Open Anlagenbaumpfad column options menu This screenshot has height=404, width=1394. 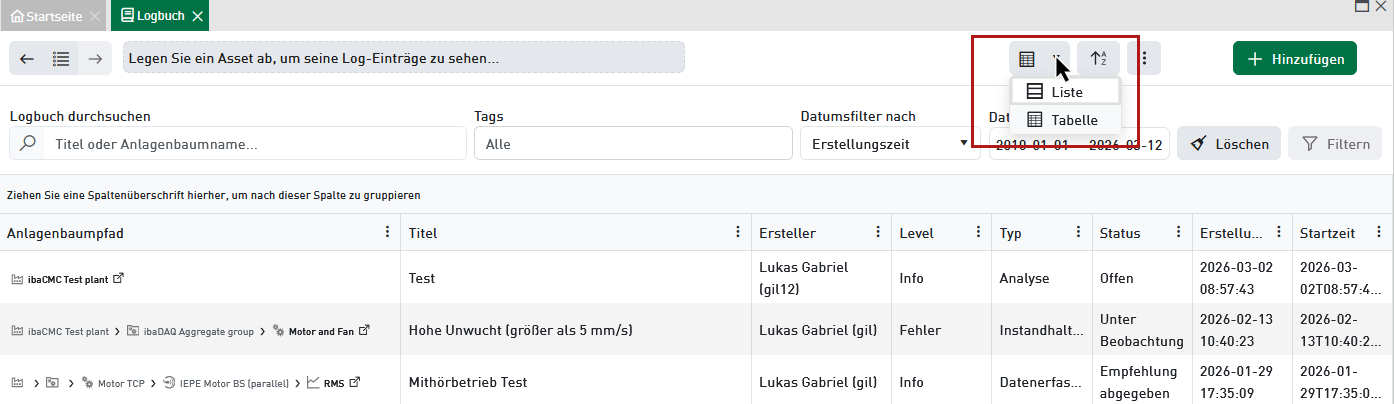[x=388, y=232]
